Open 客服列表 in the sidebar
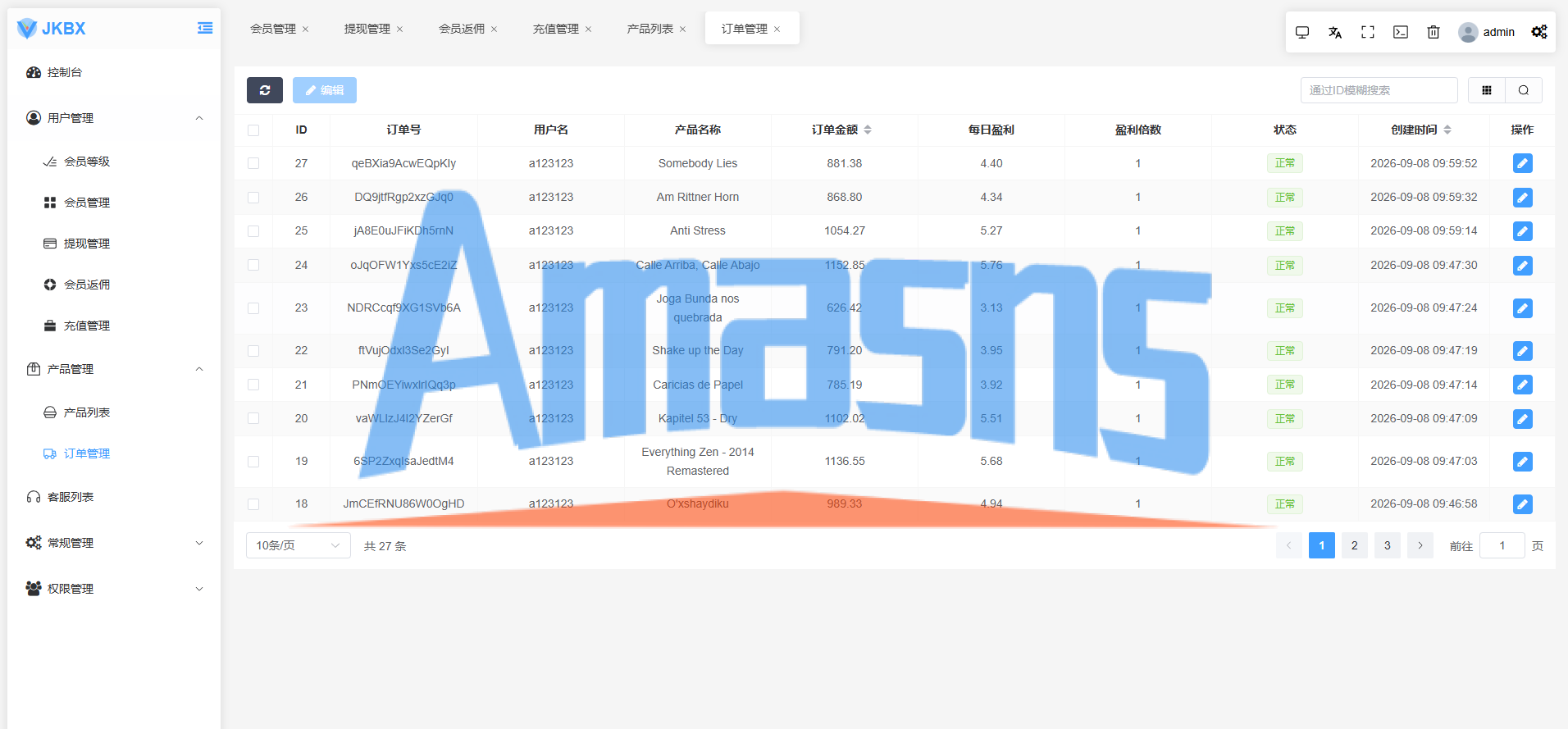 [115, 497]
